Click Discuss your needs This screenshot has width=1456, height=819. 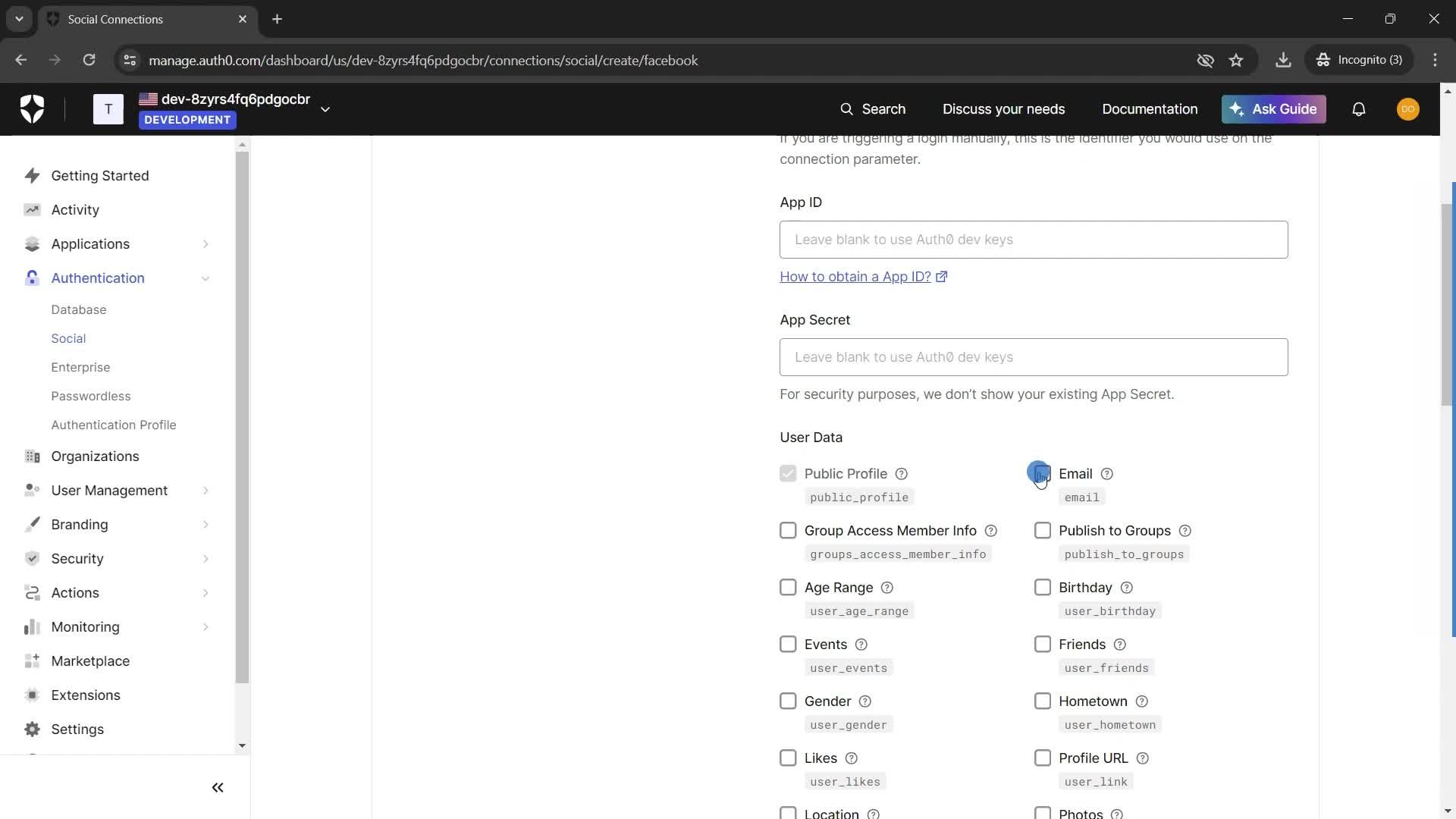tap(1003, 109)
